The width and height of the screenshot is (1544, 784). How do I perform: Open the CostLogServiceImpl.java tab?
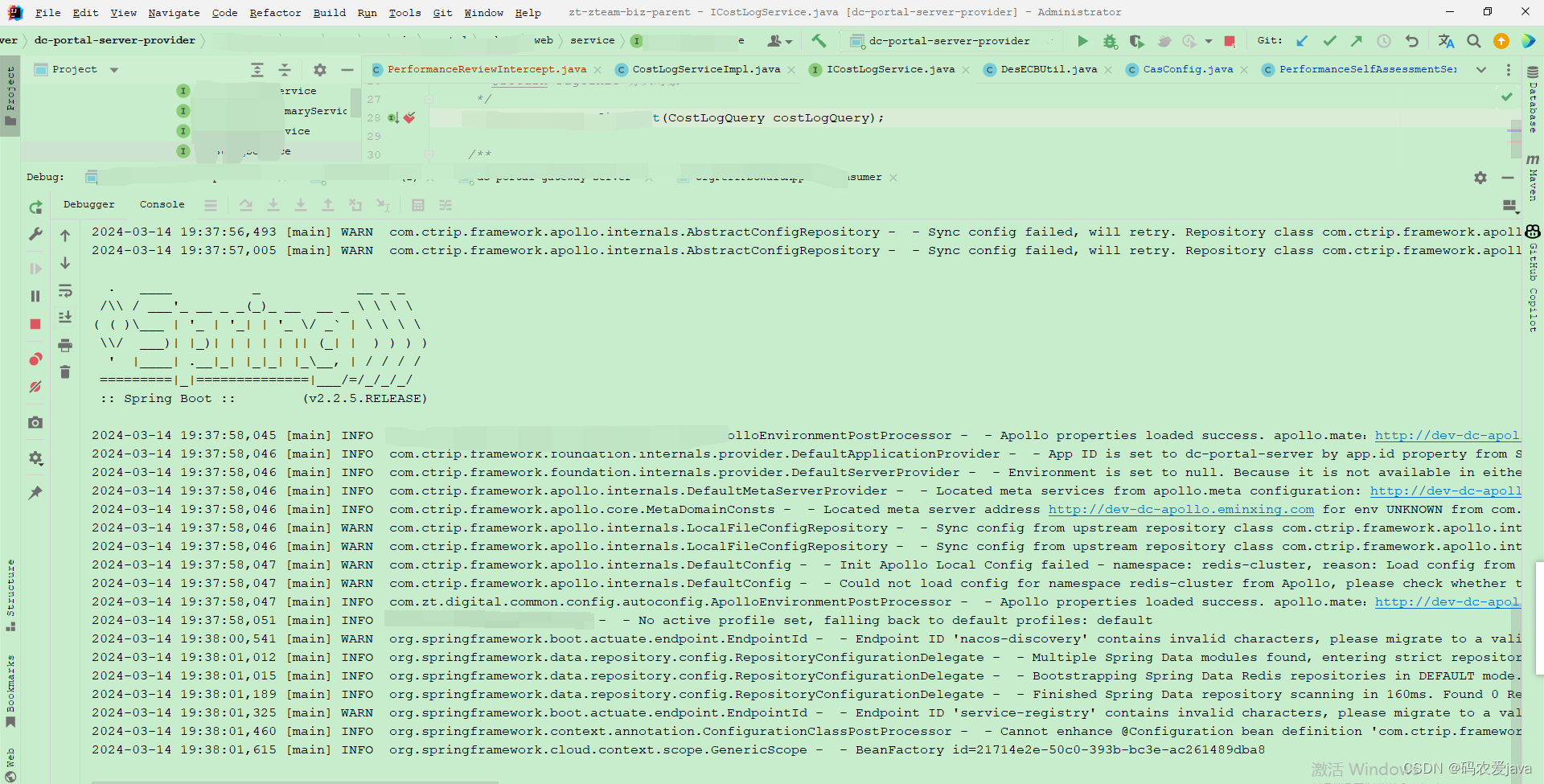(706, 70)
